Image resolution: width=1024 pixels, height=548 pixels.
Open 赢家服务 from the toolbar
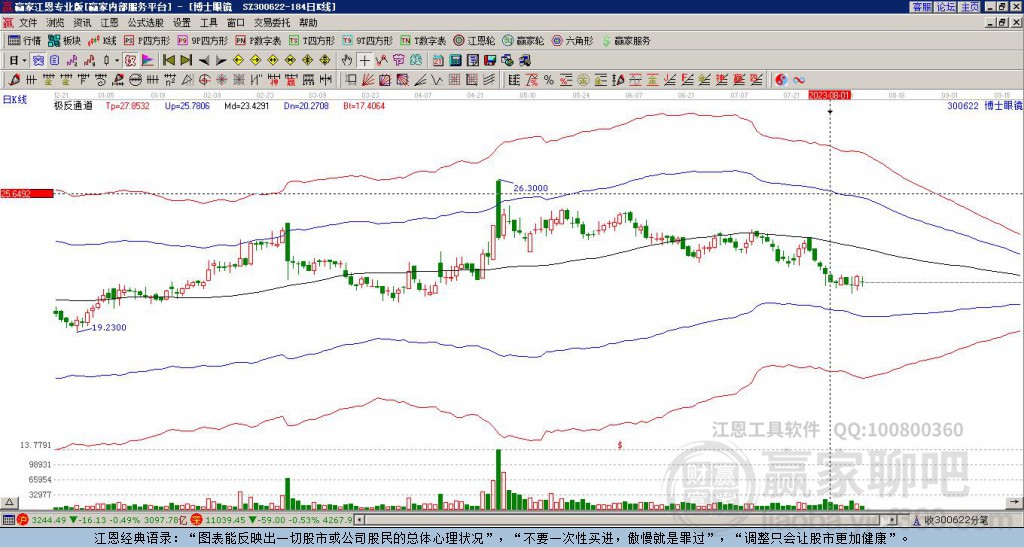click(x=626, y=40)
